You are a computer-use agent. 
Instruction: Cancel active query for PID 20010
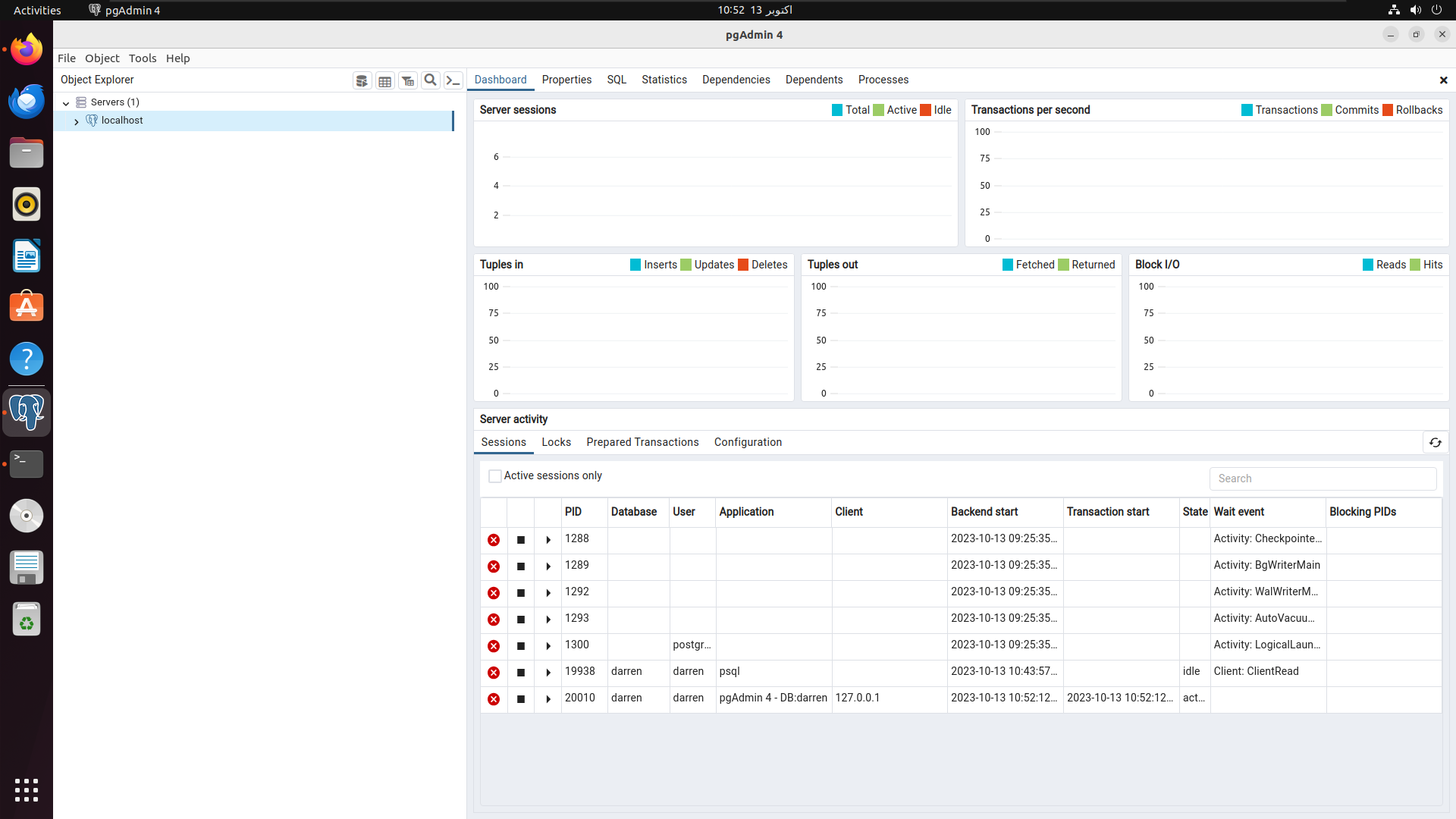coord(521,699)
